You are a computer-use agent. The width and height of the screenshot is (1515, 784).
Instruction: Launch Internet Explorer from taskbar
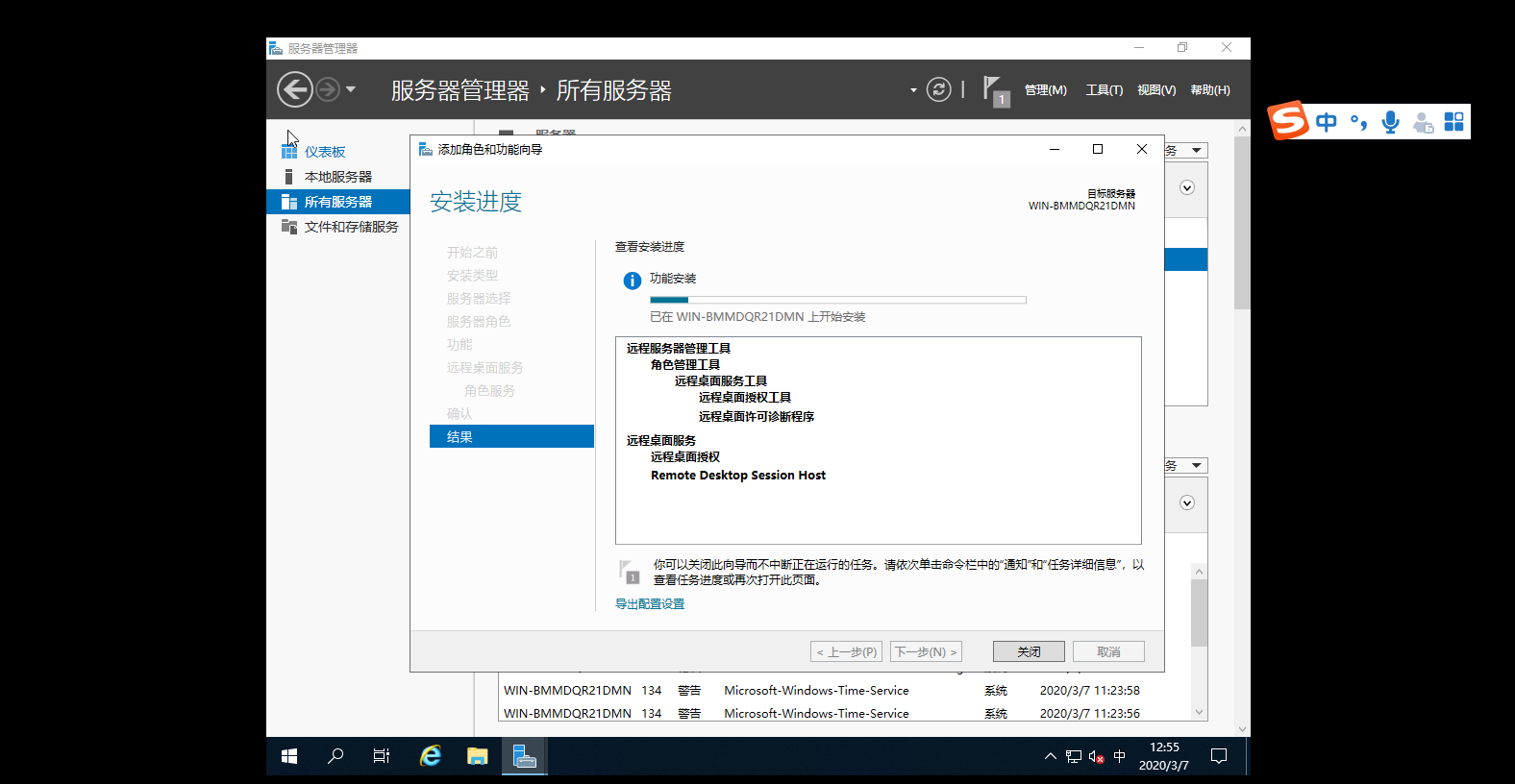(x=430, y=756)
